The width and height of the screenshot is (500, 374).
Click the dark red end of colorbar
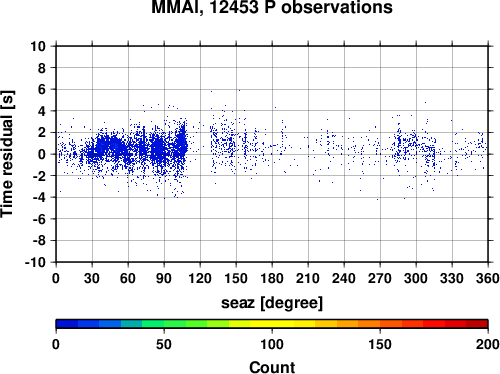(477, 324)
